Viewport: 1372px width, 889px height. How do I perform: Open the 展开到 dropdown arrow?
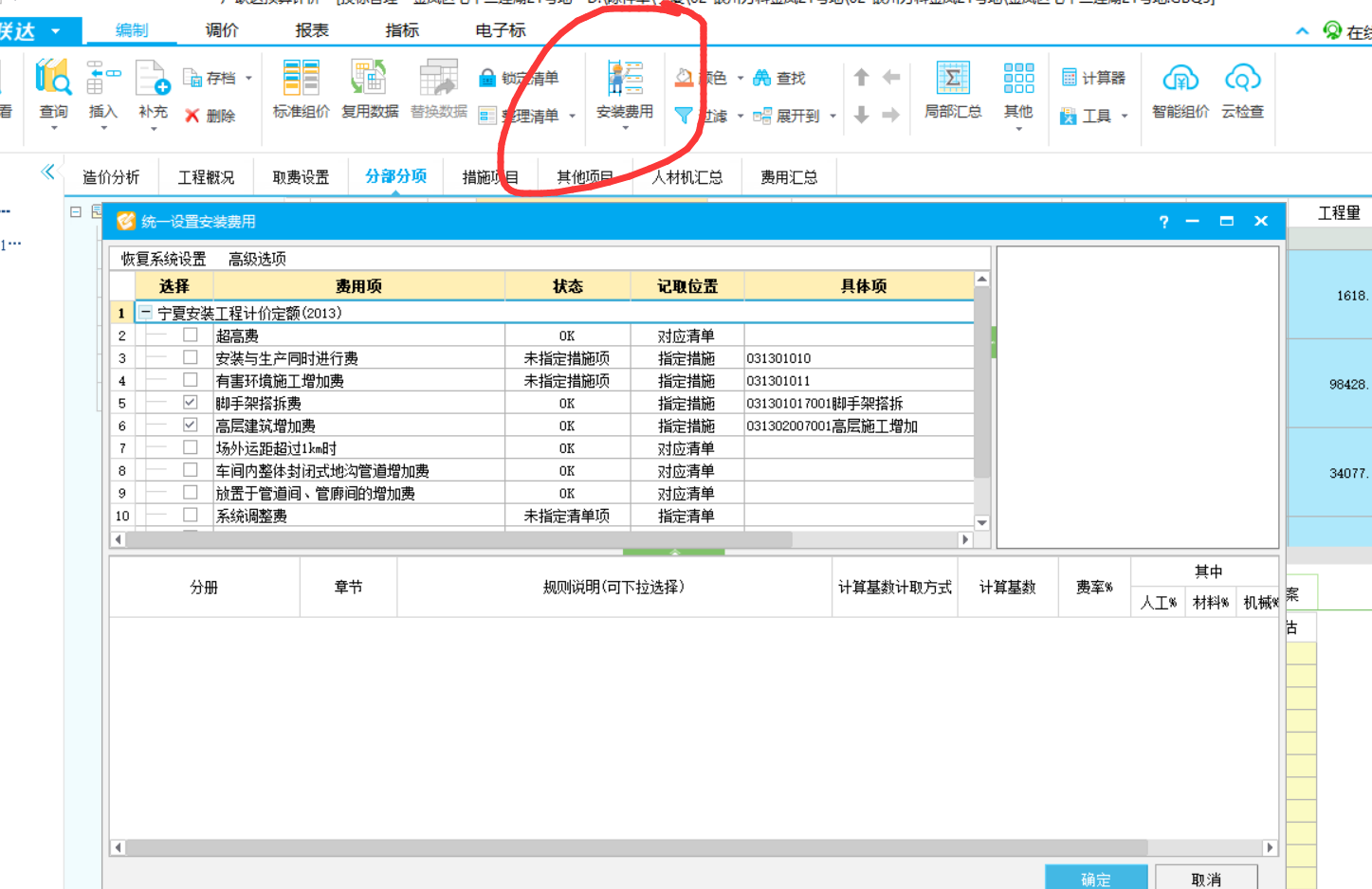(832, 116)
